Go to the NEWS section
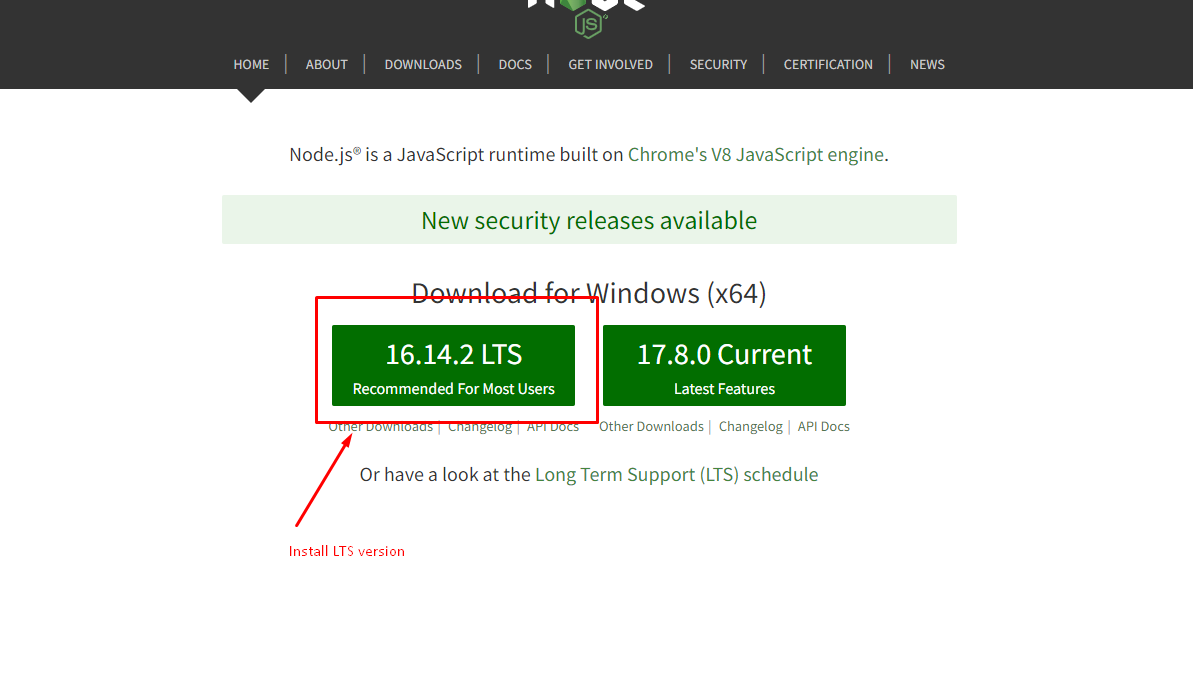The width and height of the screenshot is (1193, 699). click(927, 65)
